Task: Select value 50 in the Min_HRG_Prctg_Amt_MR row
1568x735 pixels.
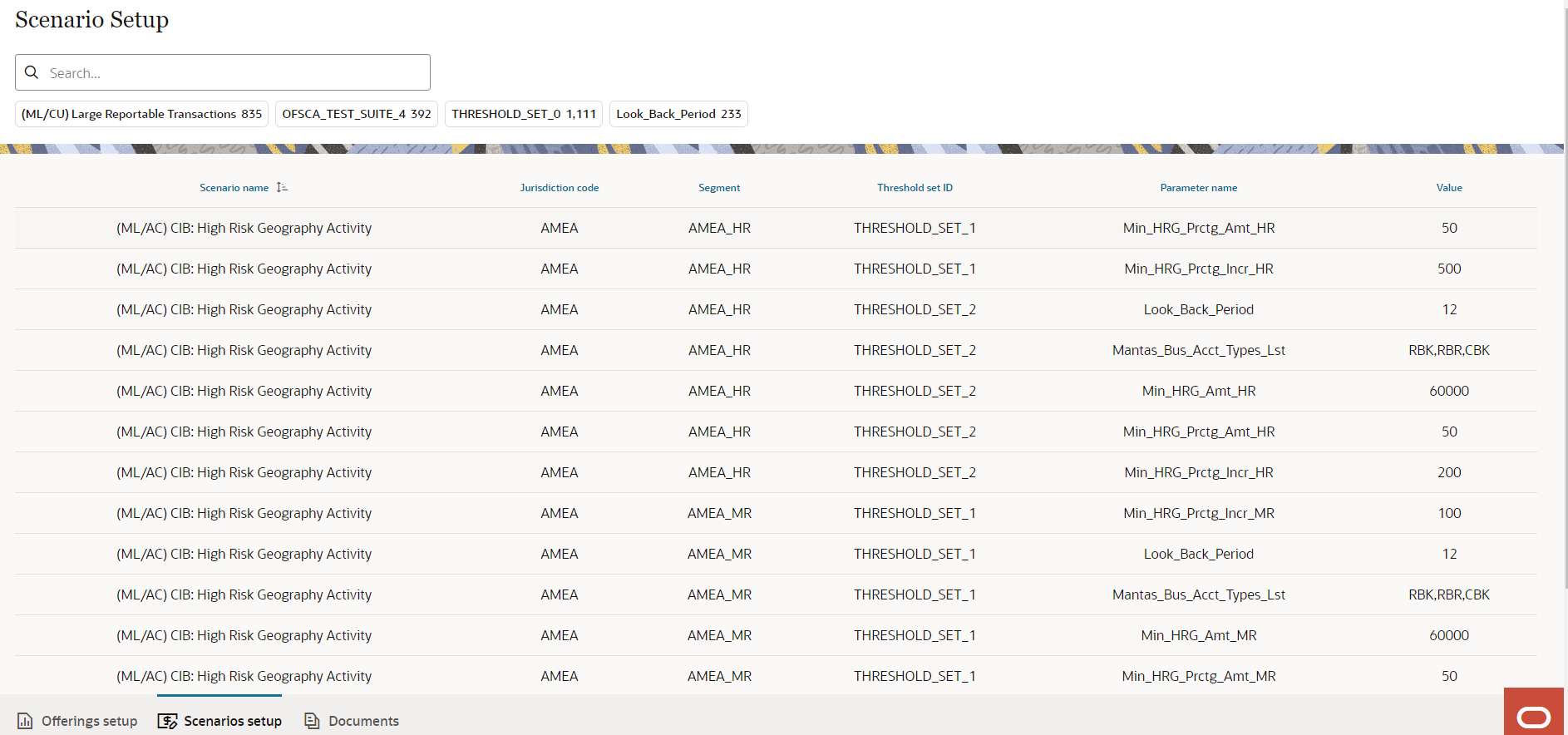Action: click(1449, 676)
